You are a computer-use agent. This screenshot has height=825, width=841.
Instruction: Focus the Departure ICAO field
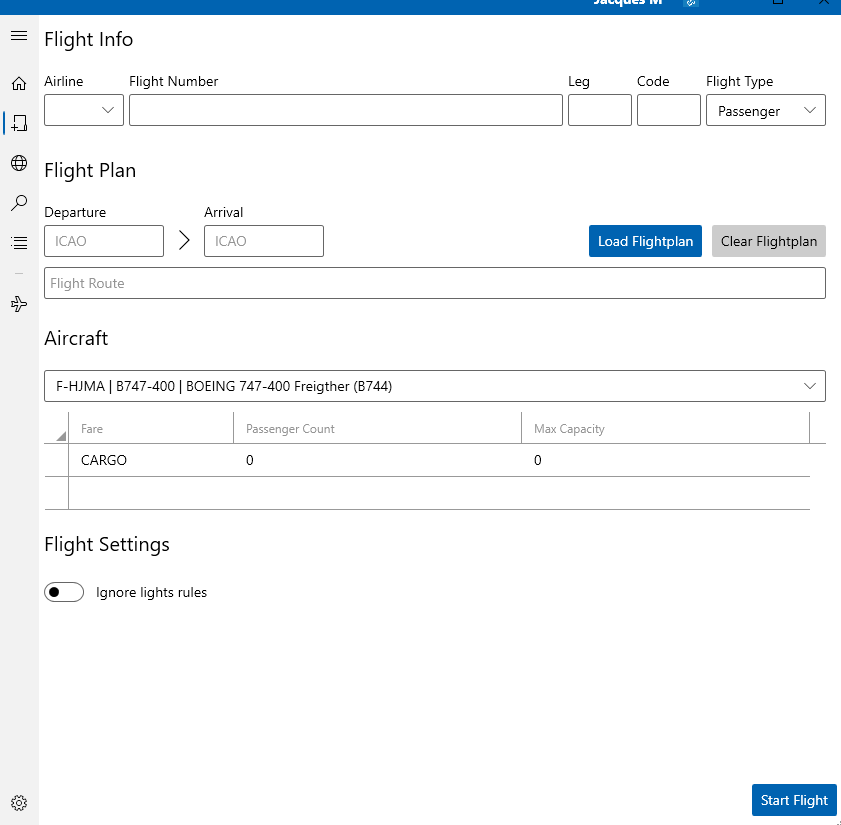tap(104, 241)
